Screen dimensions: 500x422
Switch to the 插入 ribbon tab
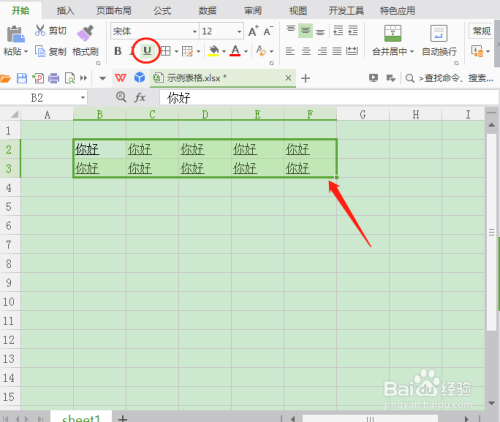65,11
